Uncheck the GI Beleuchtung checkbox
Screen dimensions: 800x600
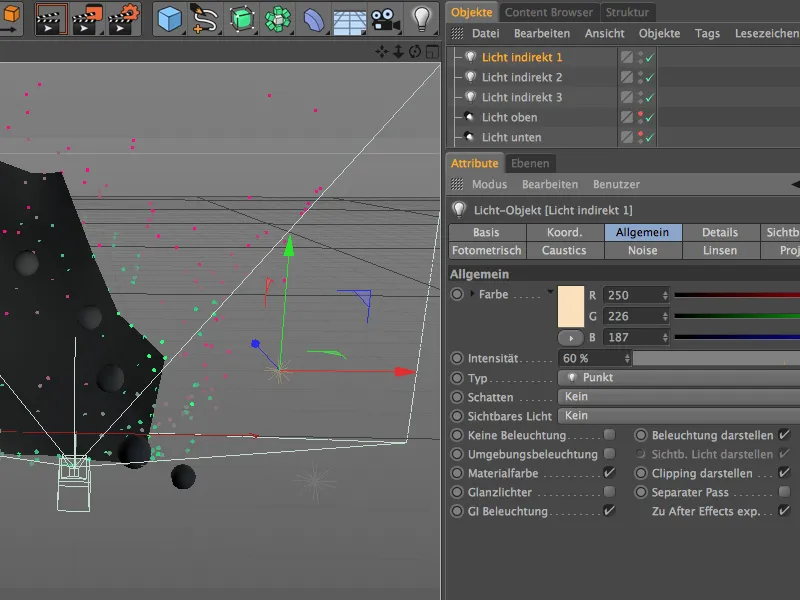point(609,511)
